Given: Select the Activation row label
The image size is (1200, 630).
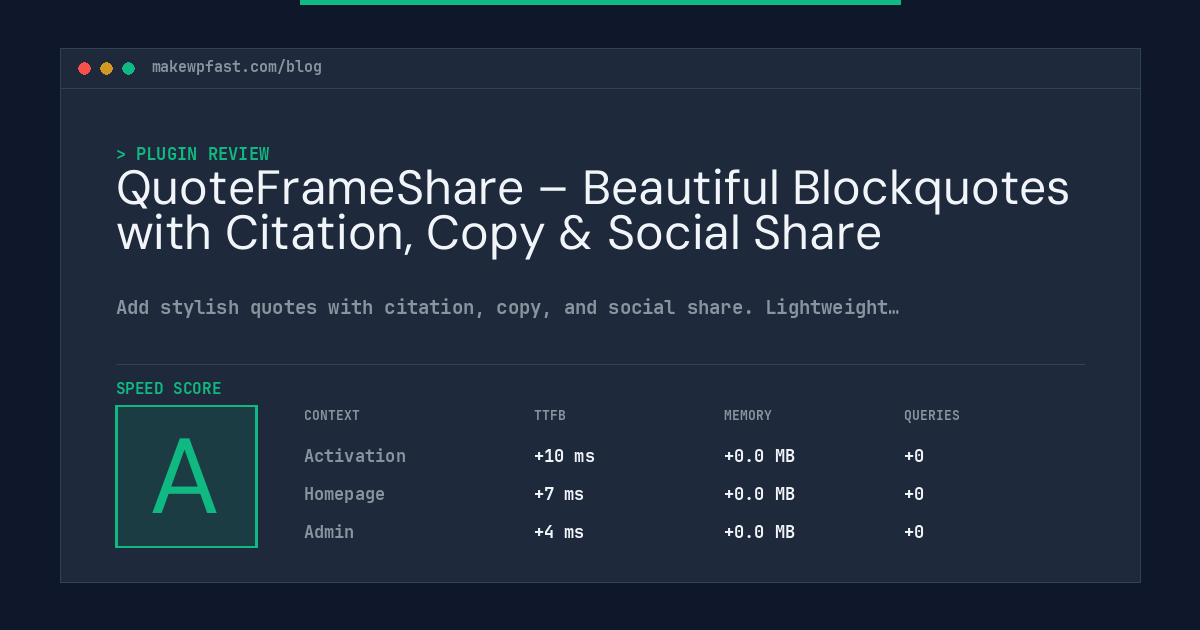Looking at the screenshot, I should coord(355,456).
